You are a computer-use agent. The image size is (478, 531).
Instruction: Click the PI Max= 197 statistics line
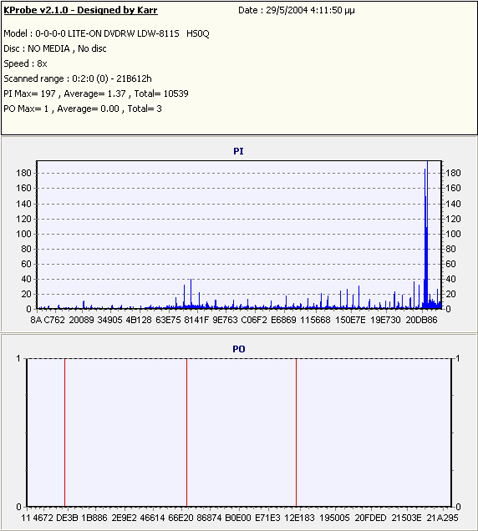[96, 93]
